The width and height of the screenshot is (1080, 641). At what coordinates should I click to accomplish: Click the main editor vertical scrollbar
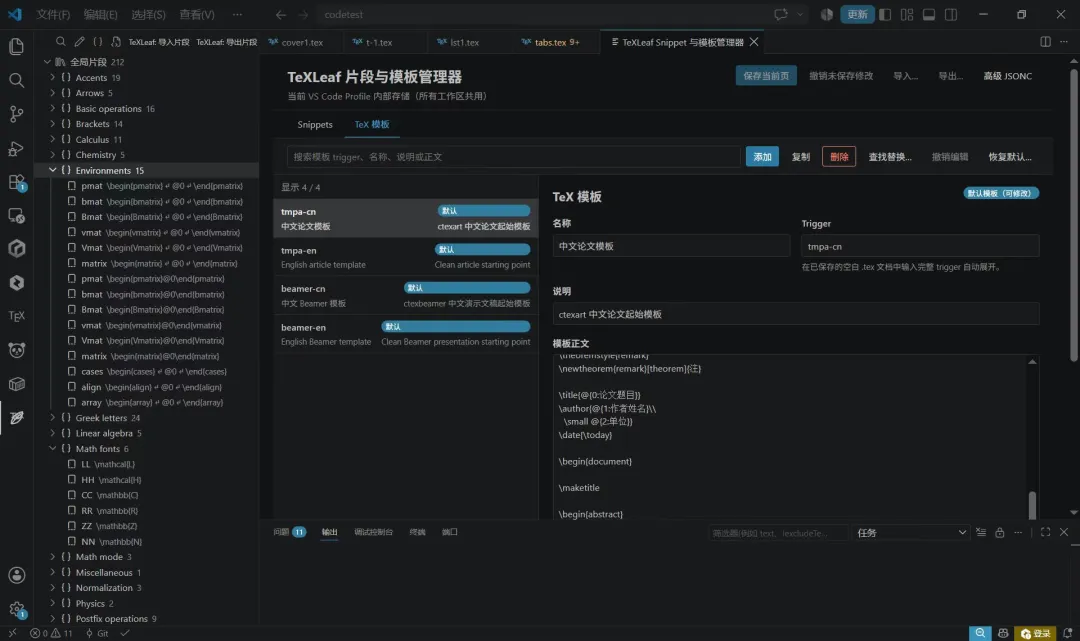click(1074, 213)
